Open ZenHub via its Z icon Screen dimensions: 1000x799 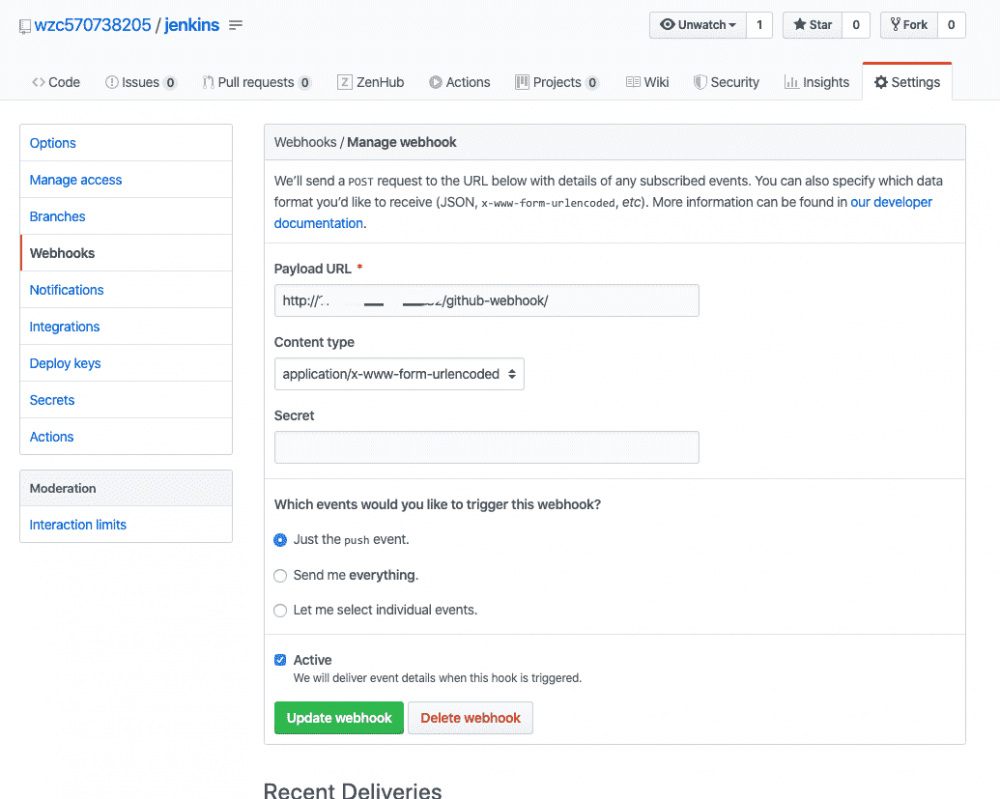point(345,82)
